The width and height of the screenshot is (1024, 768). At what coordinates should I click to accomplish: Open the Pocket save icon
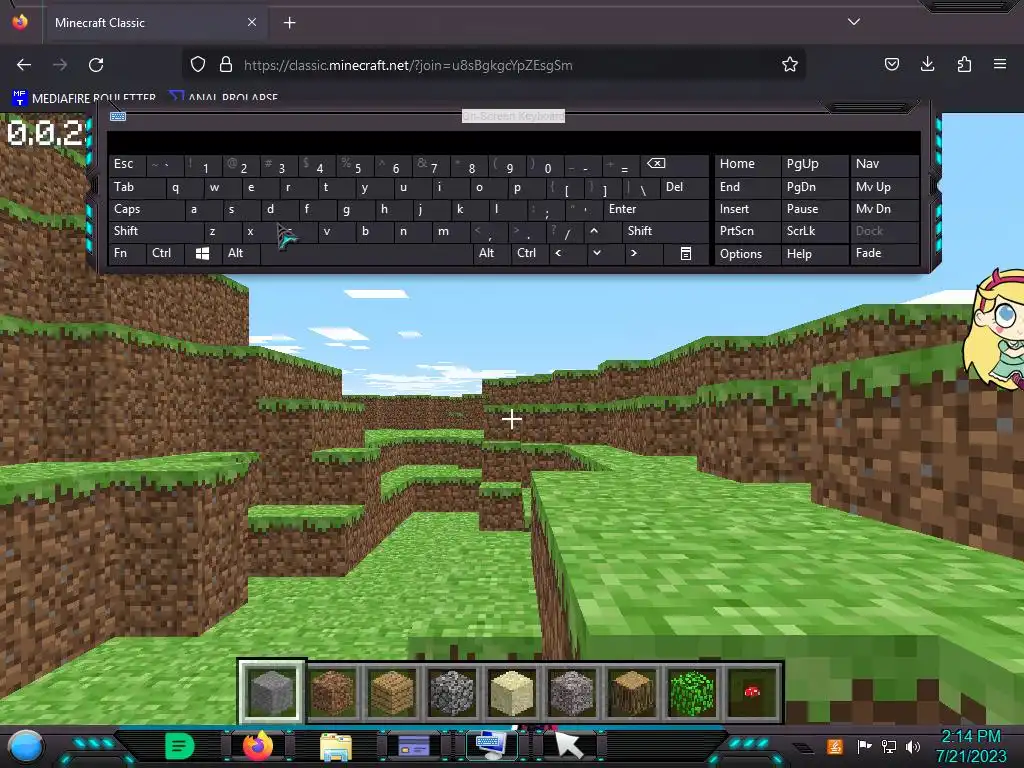(891, 65)
